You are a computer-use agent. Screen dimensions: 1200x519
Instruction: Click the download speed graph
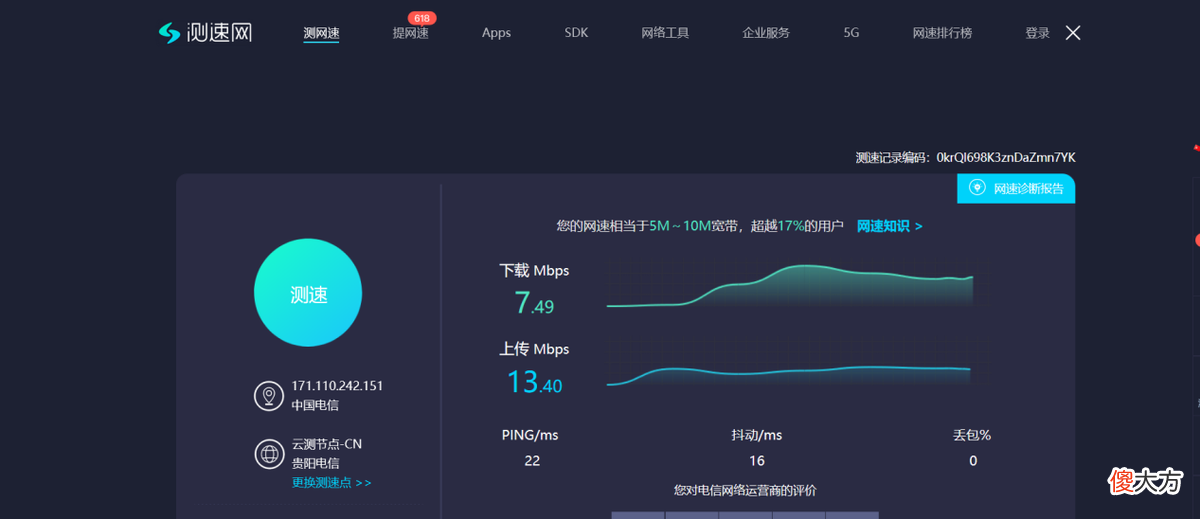coord(790,286)
